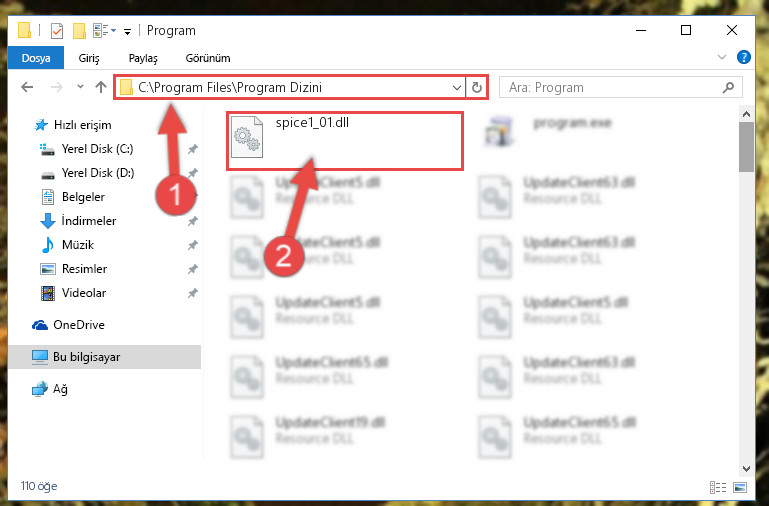Refresh the current folder view
This screenshot has height=506, width=769.
[477, 88]
